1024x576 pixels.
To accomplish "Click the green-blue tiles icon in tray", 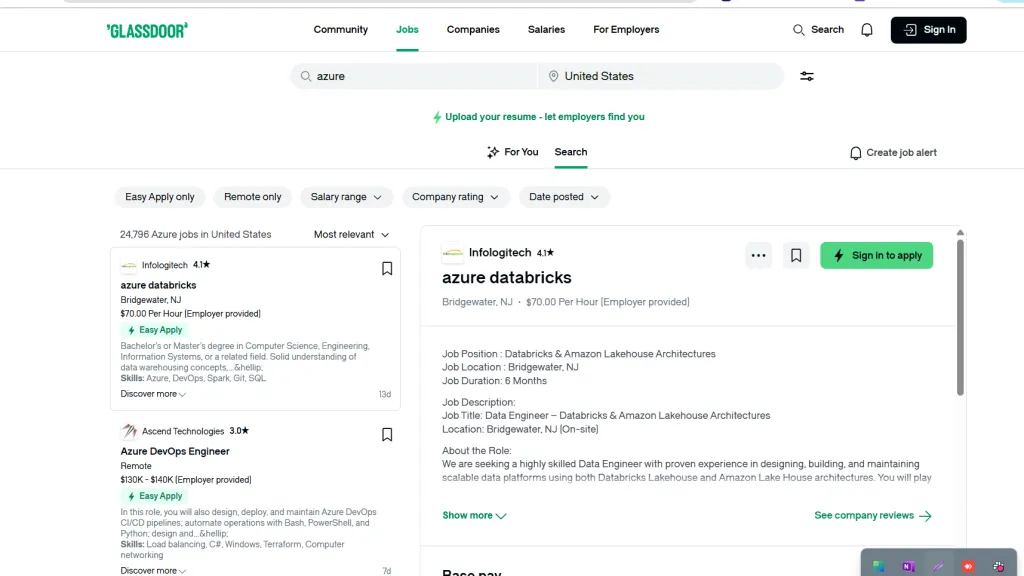I will [878, 566].
